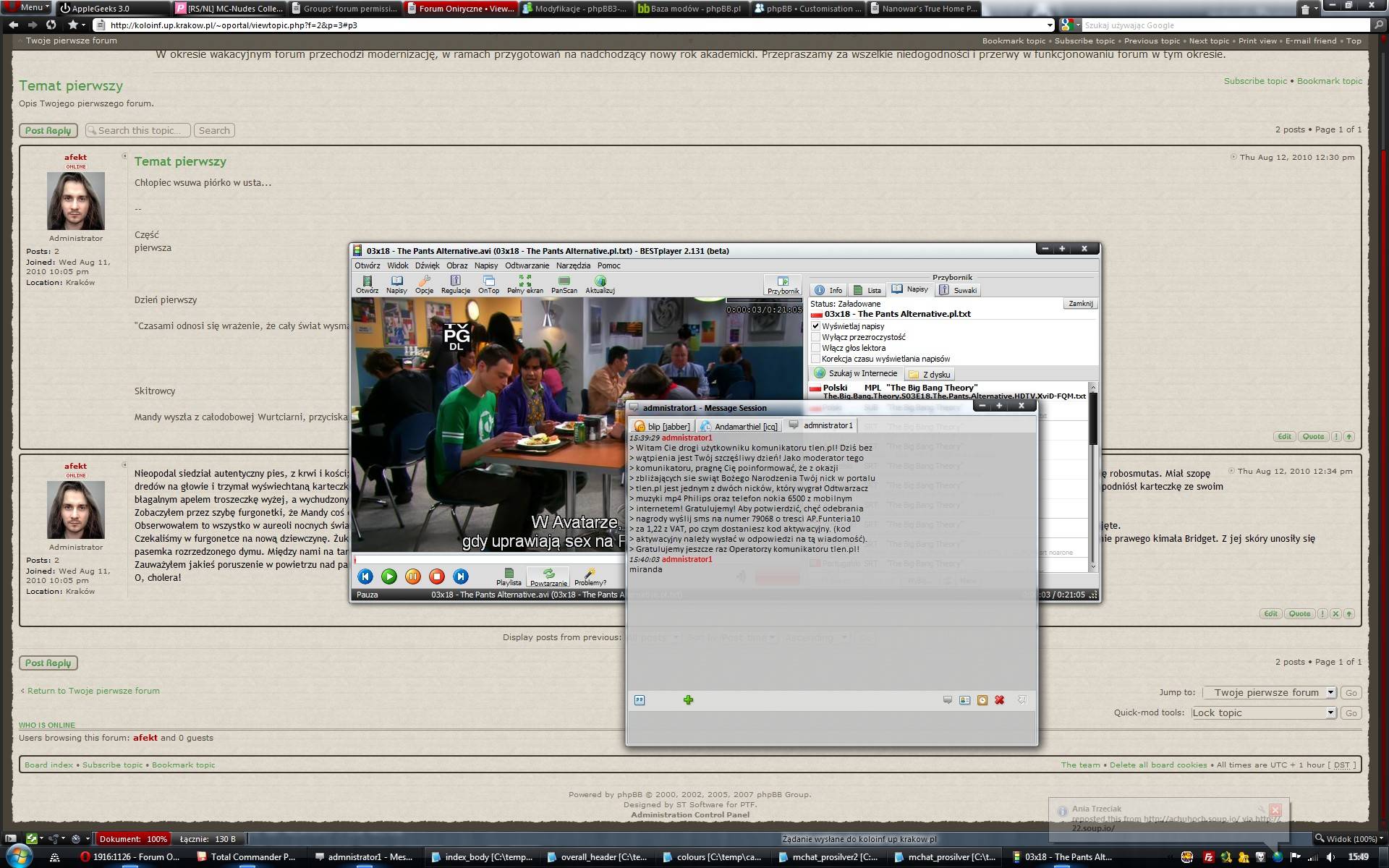Screen dimensions: 1389x868
Task: Open the Odtwarzanie menu
Action: tap(527, 265)
